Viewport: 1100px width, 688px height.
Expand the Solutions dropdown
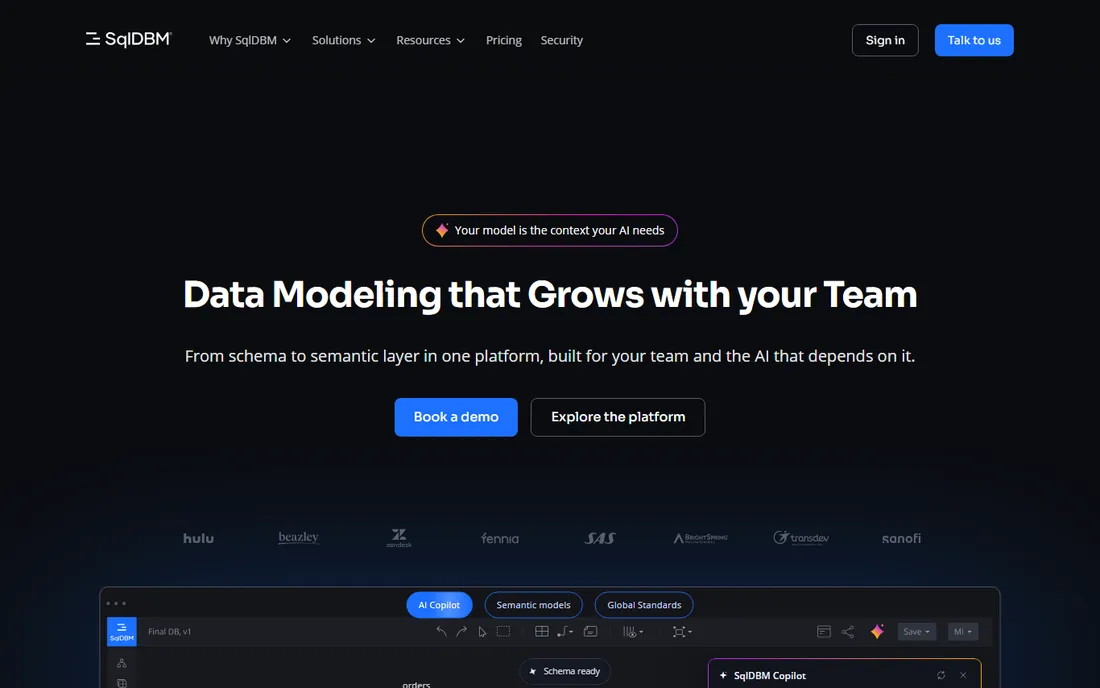[x=344, y=40]
